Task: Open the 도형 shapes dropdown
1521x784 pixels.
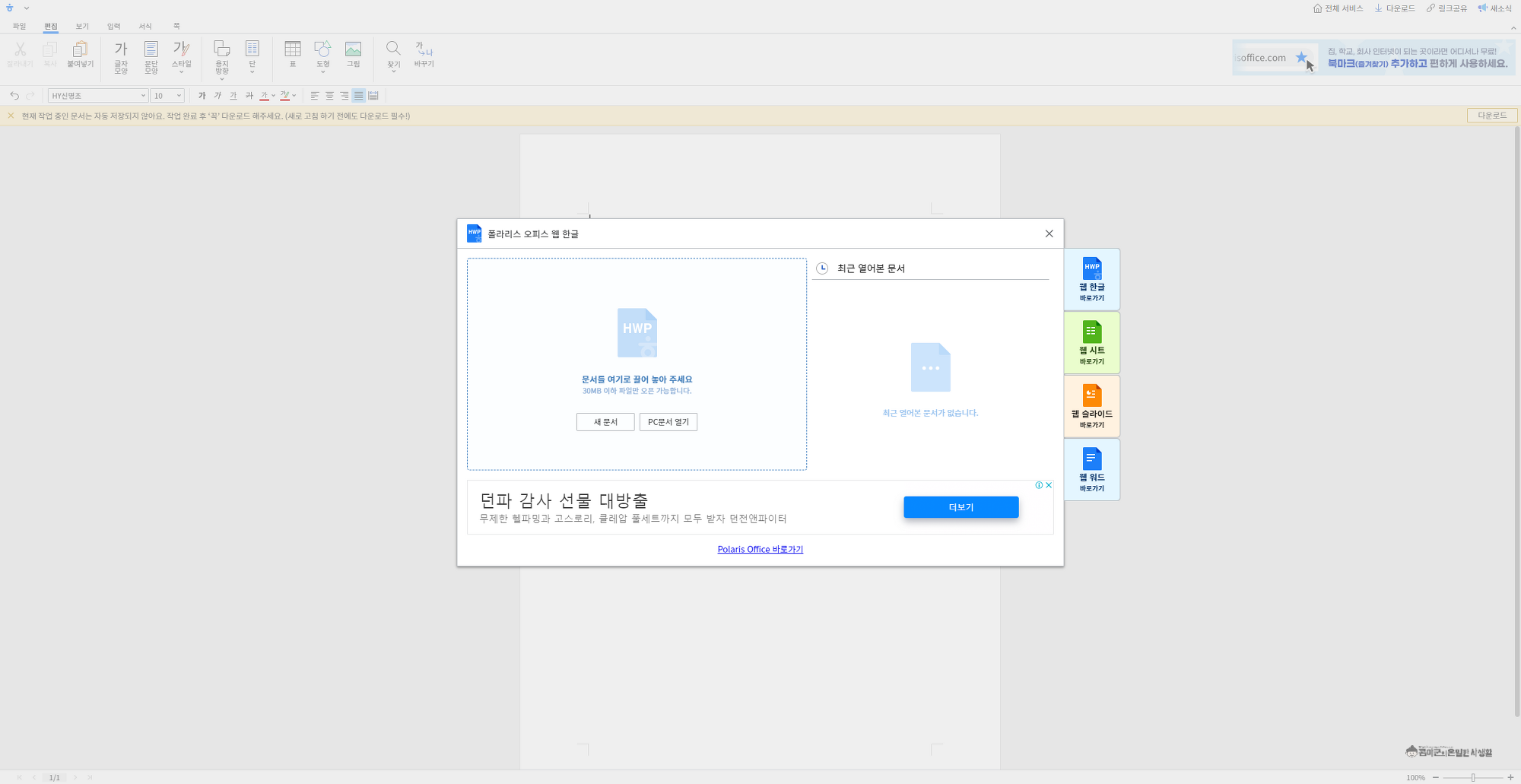Action: click(323, 57)
